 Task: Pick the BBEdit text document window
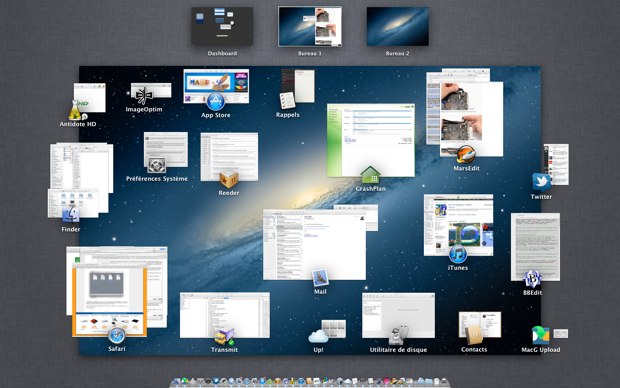pos(535,247)
